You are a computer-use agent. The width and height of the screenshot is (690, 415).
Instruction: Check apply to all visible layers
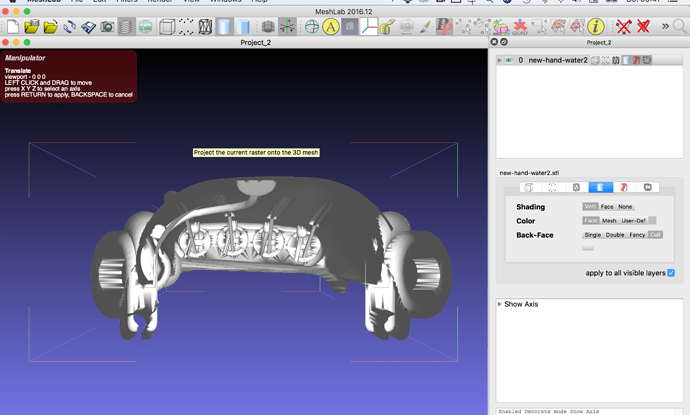pyautogui.click(x=671, y=273)
